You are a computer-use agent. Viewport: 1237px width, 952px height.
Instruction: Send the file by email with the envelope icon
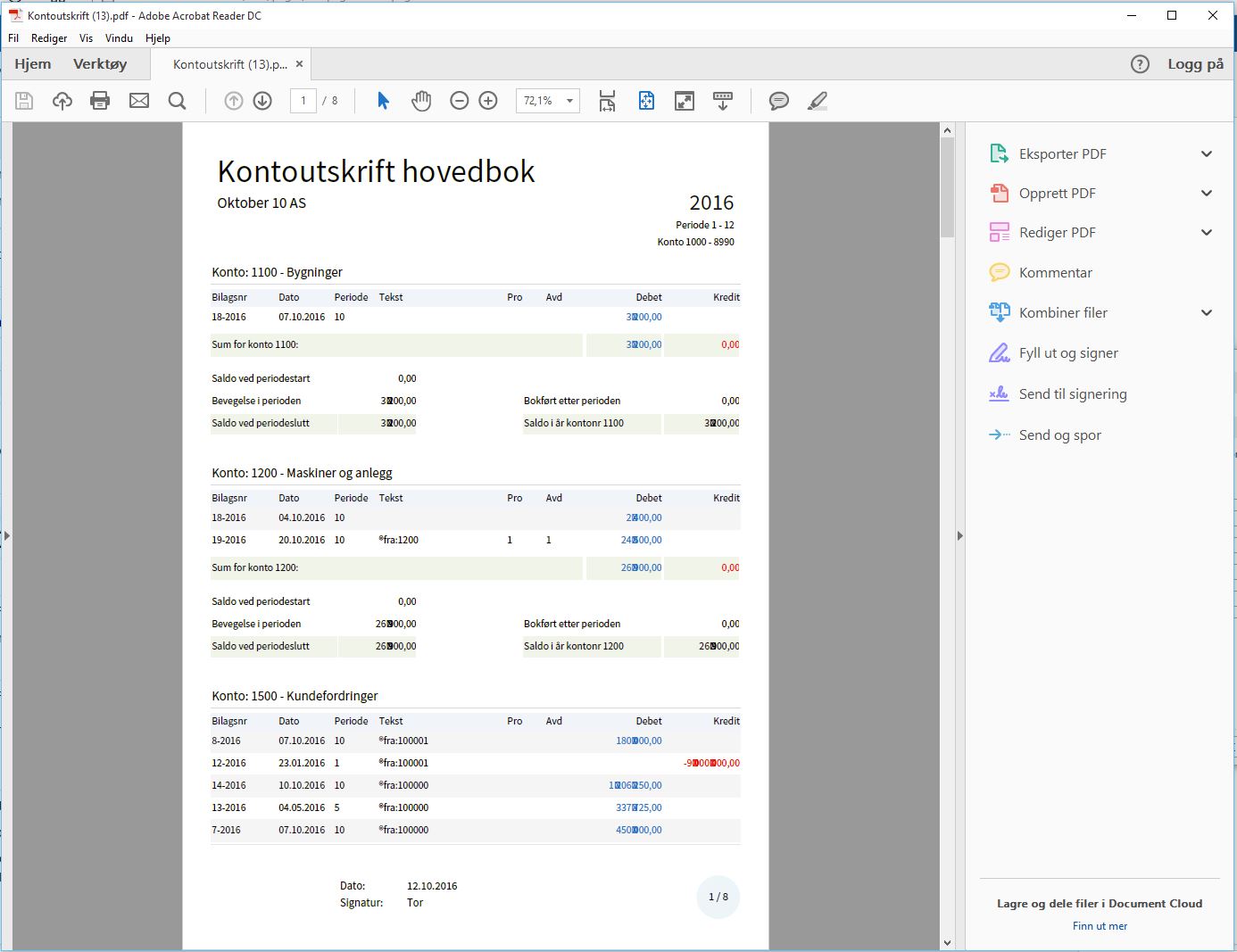coord(139,101)
